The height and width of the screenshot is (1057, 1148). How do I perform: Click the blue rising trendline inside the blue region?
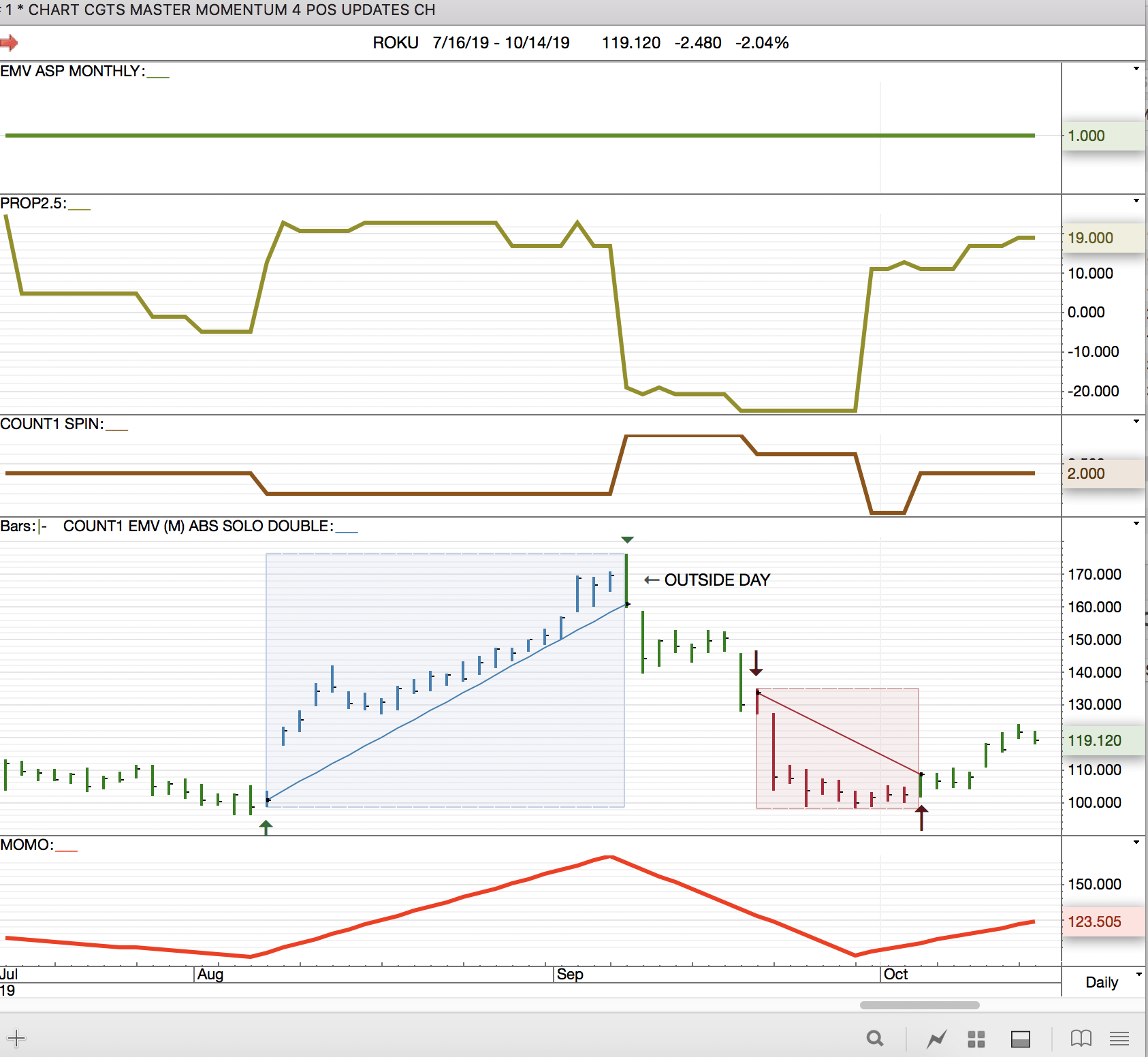pos(447,702)
